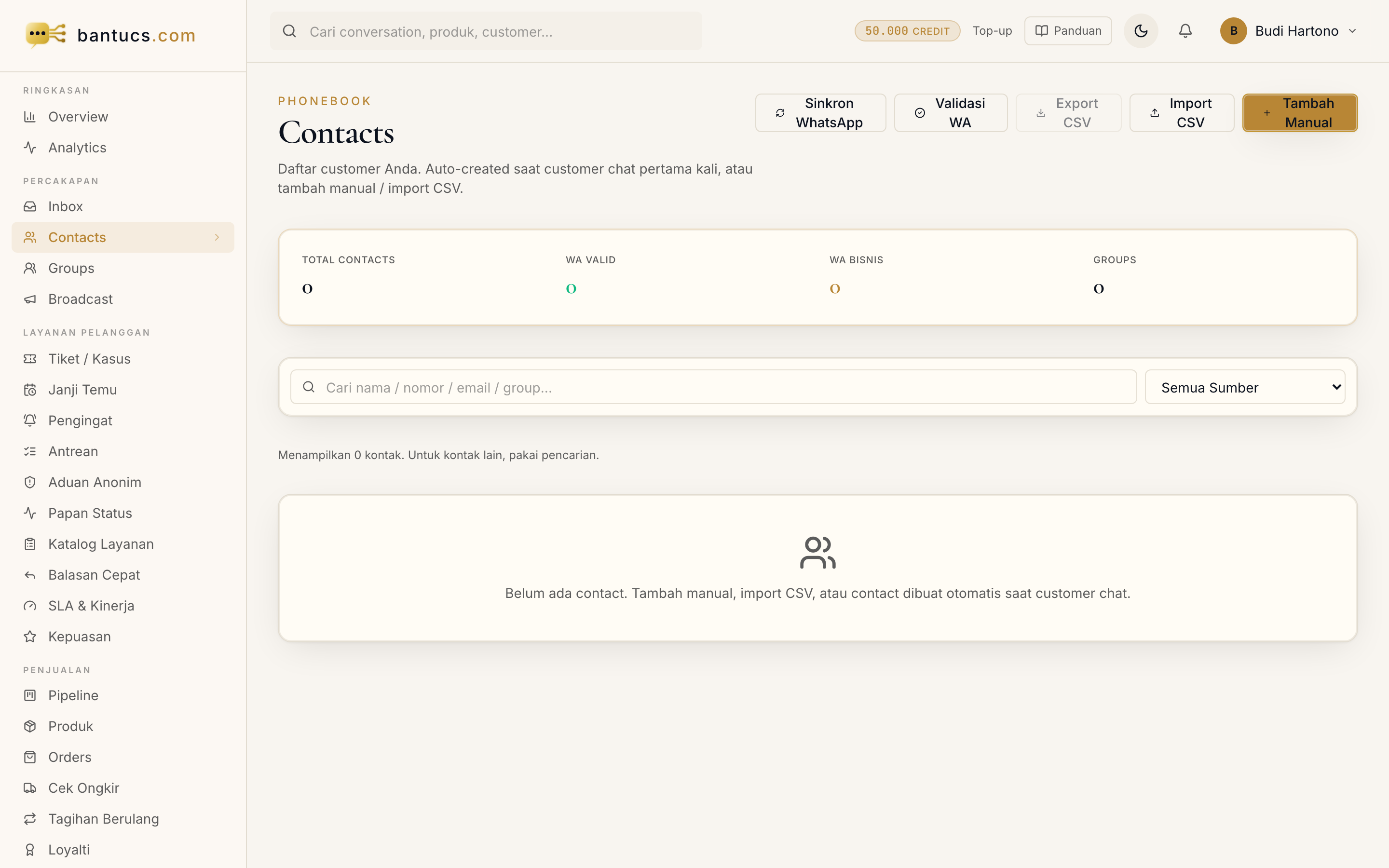Click the Produk box icon
This screenshot has height=868, width=1389.
click(x=30, y=726)
